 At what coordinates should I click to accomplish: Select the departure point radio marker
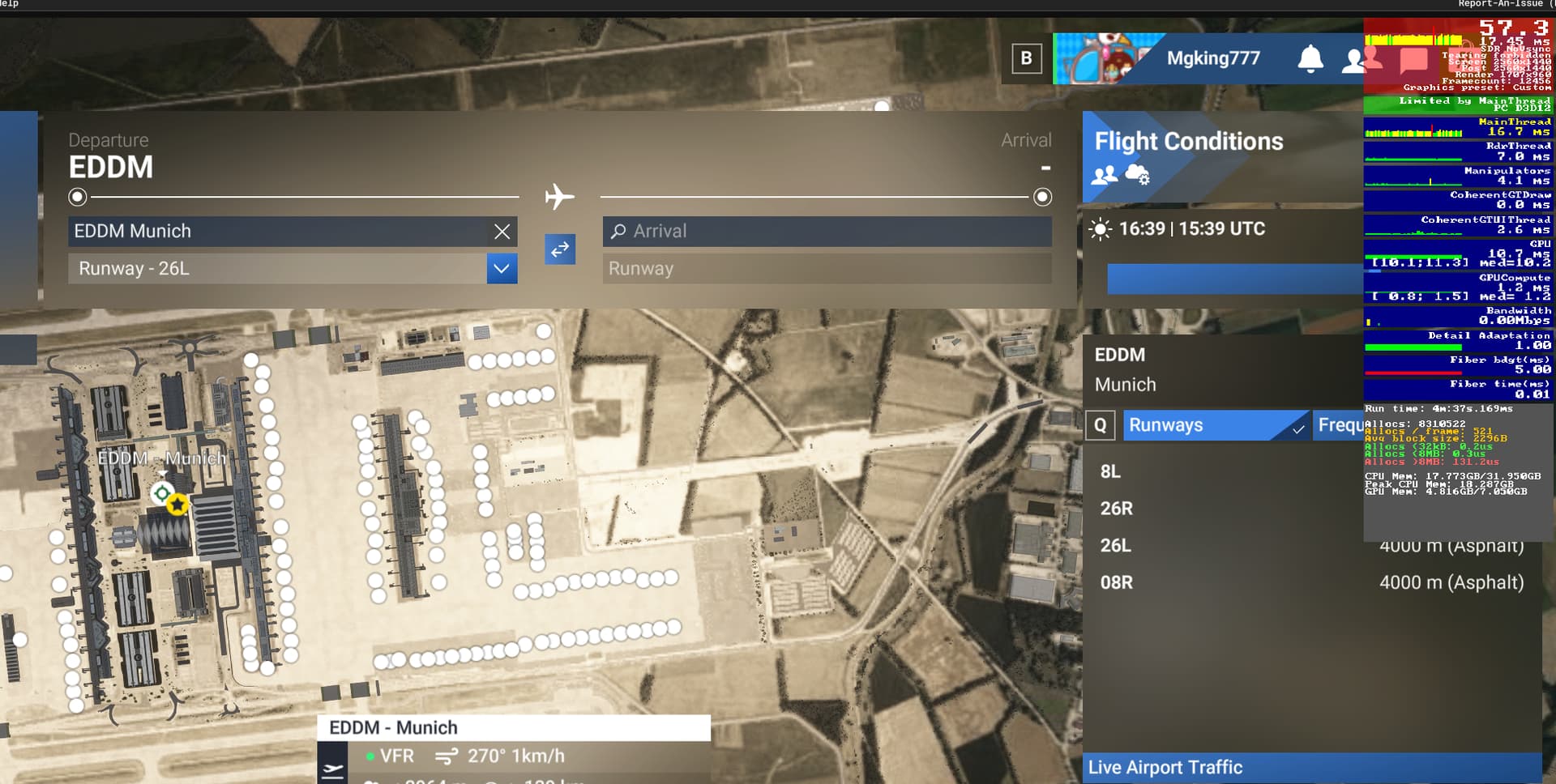[78, 197]
